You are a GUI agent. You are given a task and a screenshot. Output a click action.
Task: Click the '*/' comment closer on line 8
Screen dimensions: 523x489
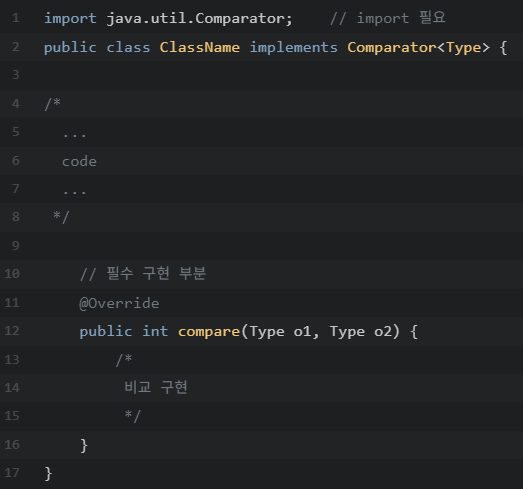coord(61,216)
